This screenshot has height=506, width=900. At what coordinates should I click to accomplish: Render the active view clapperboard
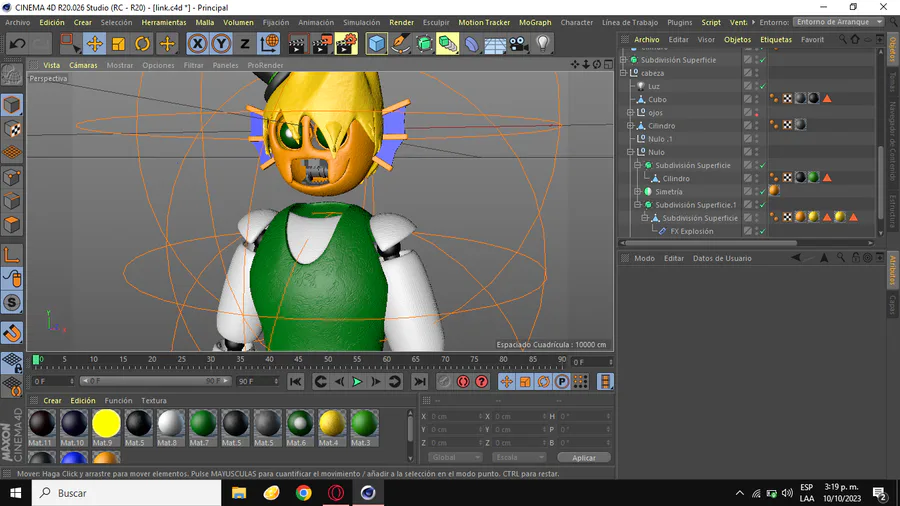coord(297,44)
